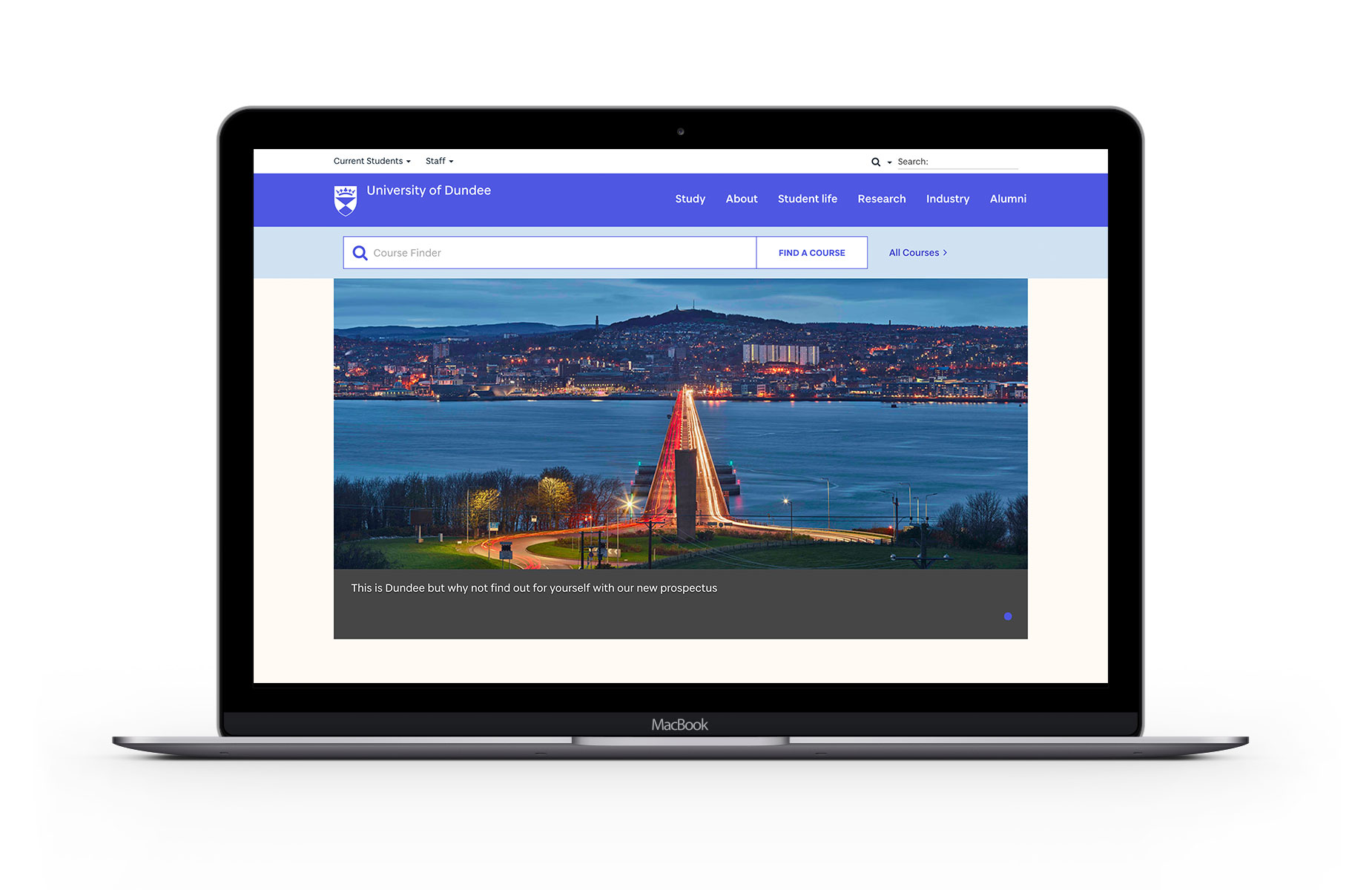Open the Industry menu
Screen dimensions: 1372x890
click(947, 199)
